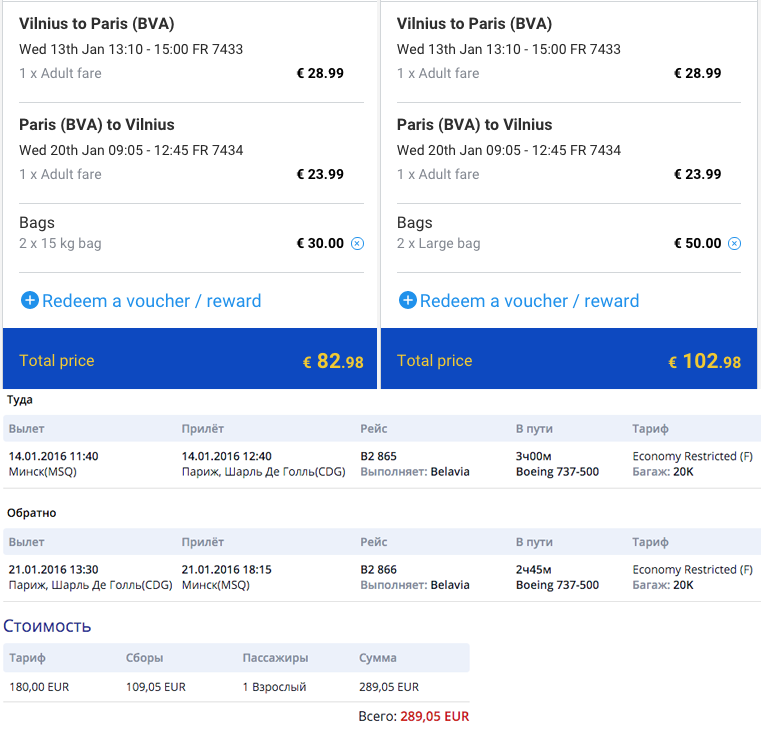Viewport: 761px width, 729px height.
Task: Click the Сборы column header
Action: click(145, 658)
